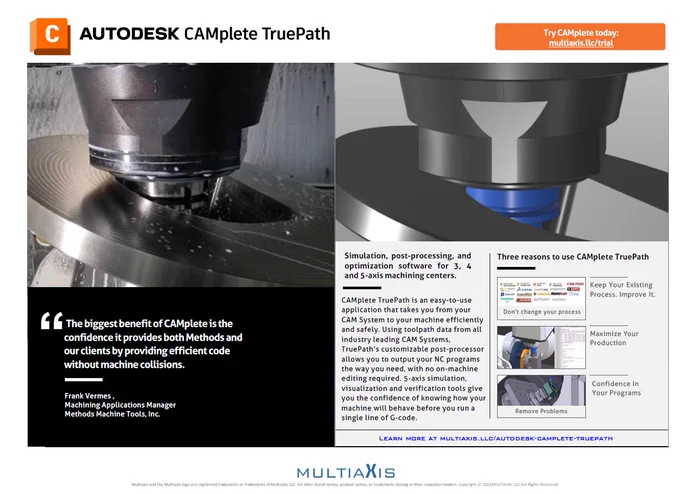This screenshot has width=680, height=494.
Task: Click the Don't change your process caption
Action: (542, 311)
